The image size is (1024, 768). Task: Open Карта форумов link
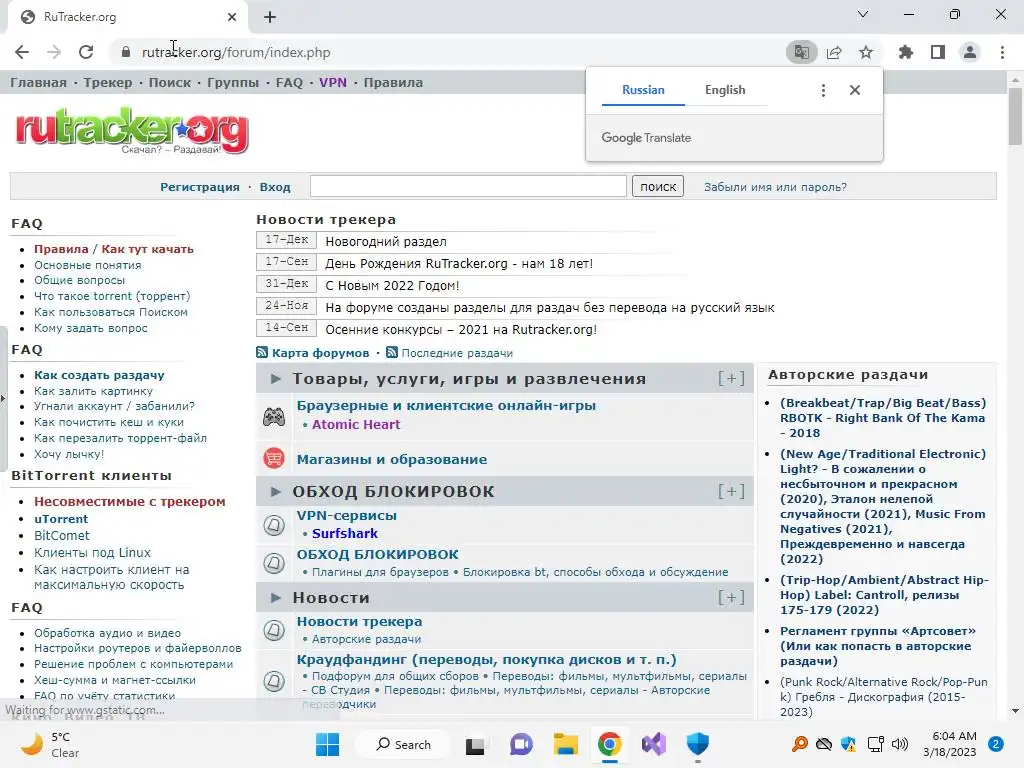[x=320, y=353]
